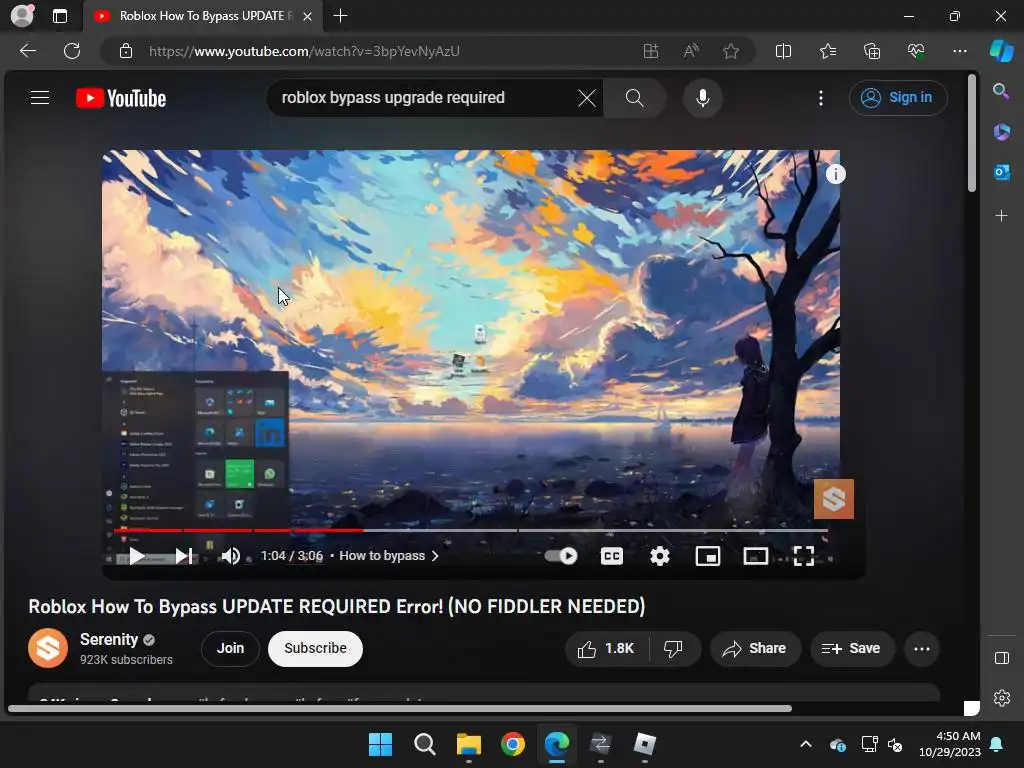Click the Share button
Image resolution: width=1024 pixels, height=768 pixels.
click(x=755, y=648)
